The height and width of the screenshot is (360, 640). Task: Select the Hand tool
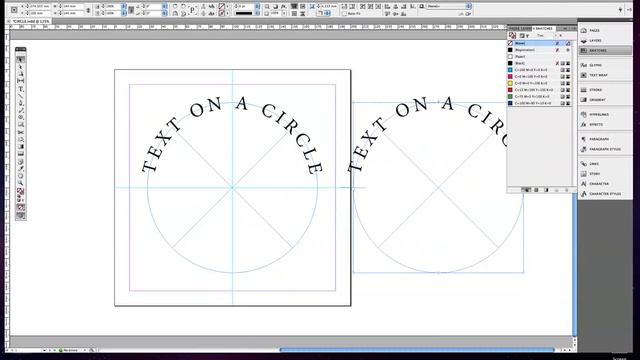(x=20, y=176)
